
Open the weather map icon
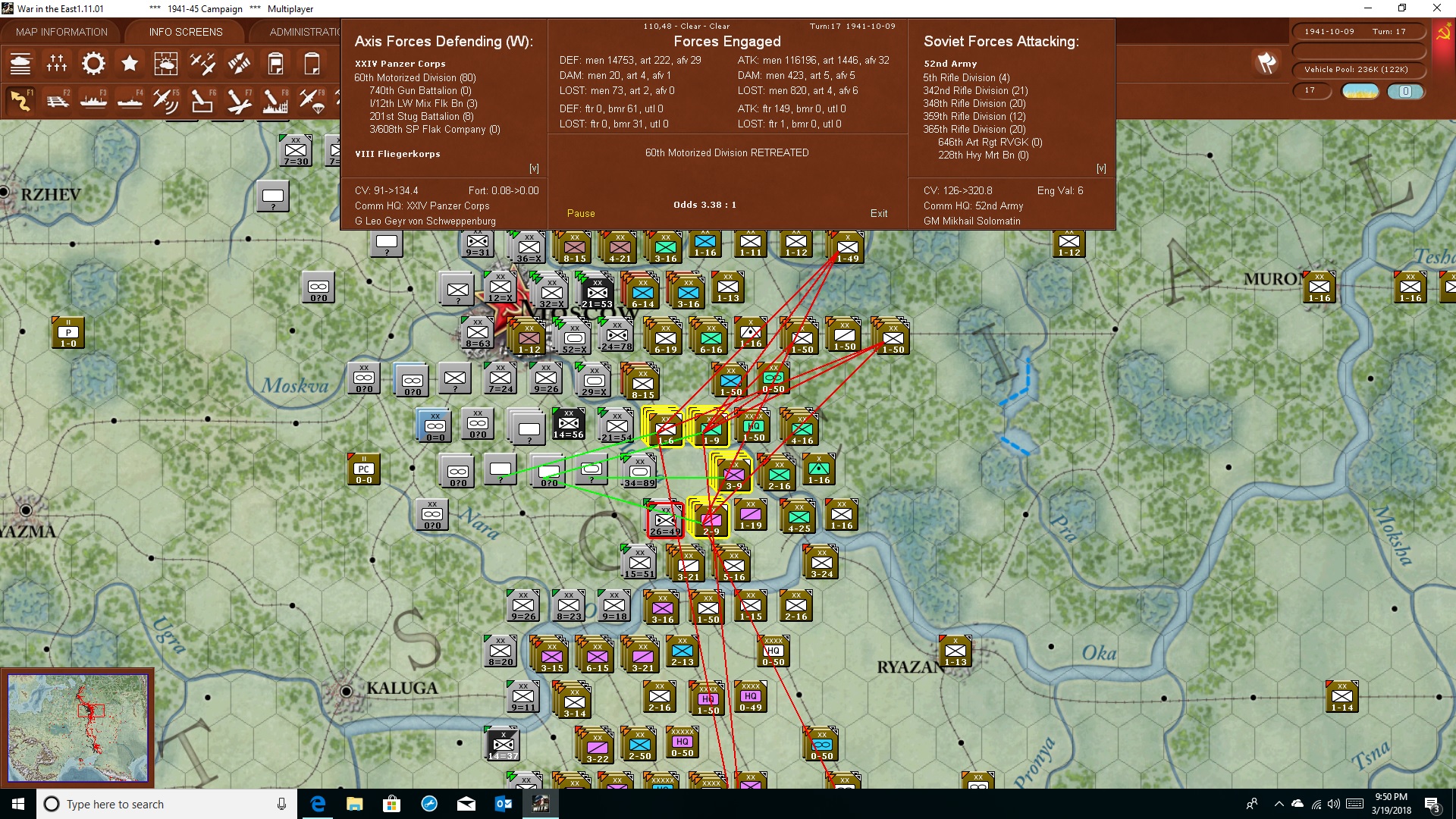click(166, 64)
